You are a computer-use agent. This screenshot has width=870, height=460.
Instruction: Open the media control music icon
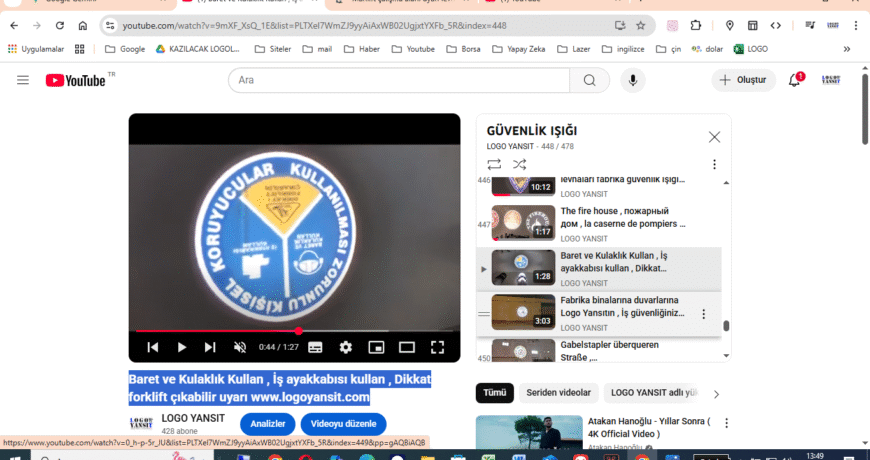[x=810, y=26]
